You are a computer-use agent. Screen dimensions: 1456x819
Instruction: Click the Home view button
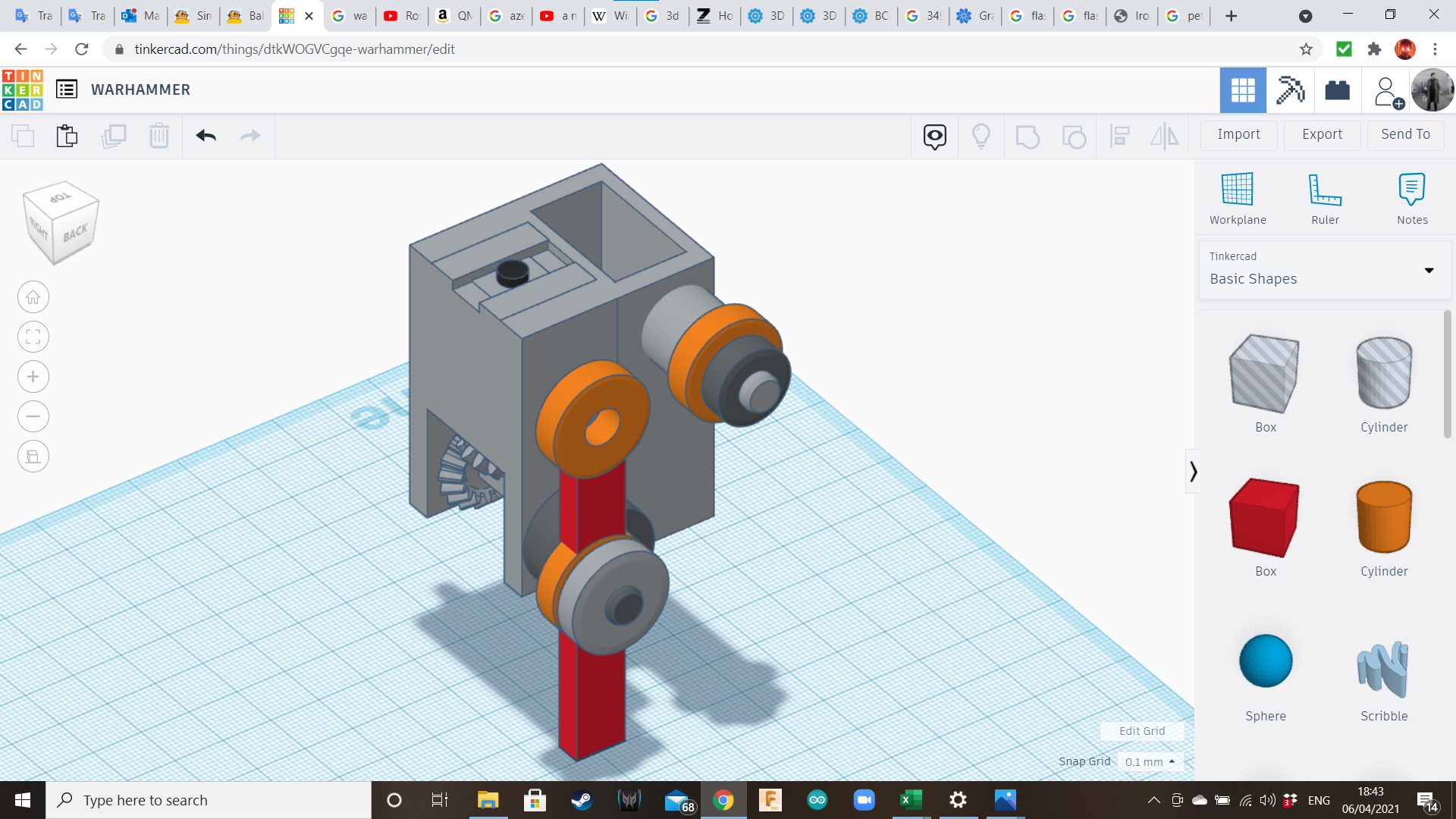click(33, 297)
